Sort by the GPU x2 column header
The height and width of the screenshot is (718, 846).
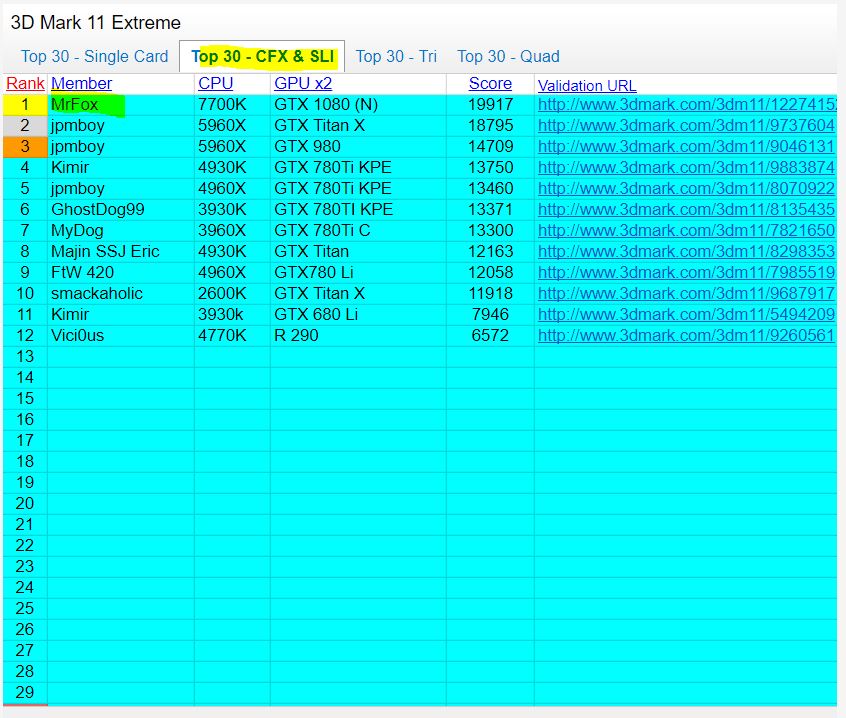coord(303,84)
